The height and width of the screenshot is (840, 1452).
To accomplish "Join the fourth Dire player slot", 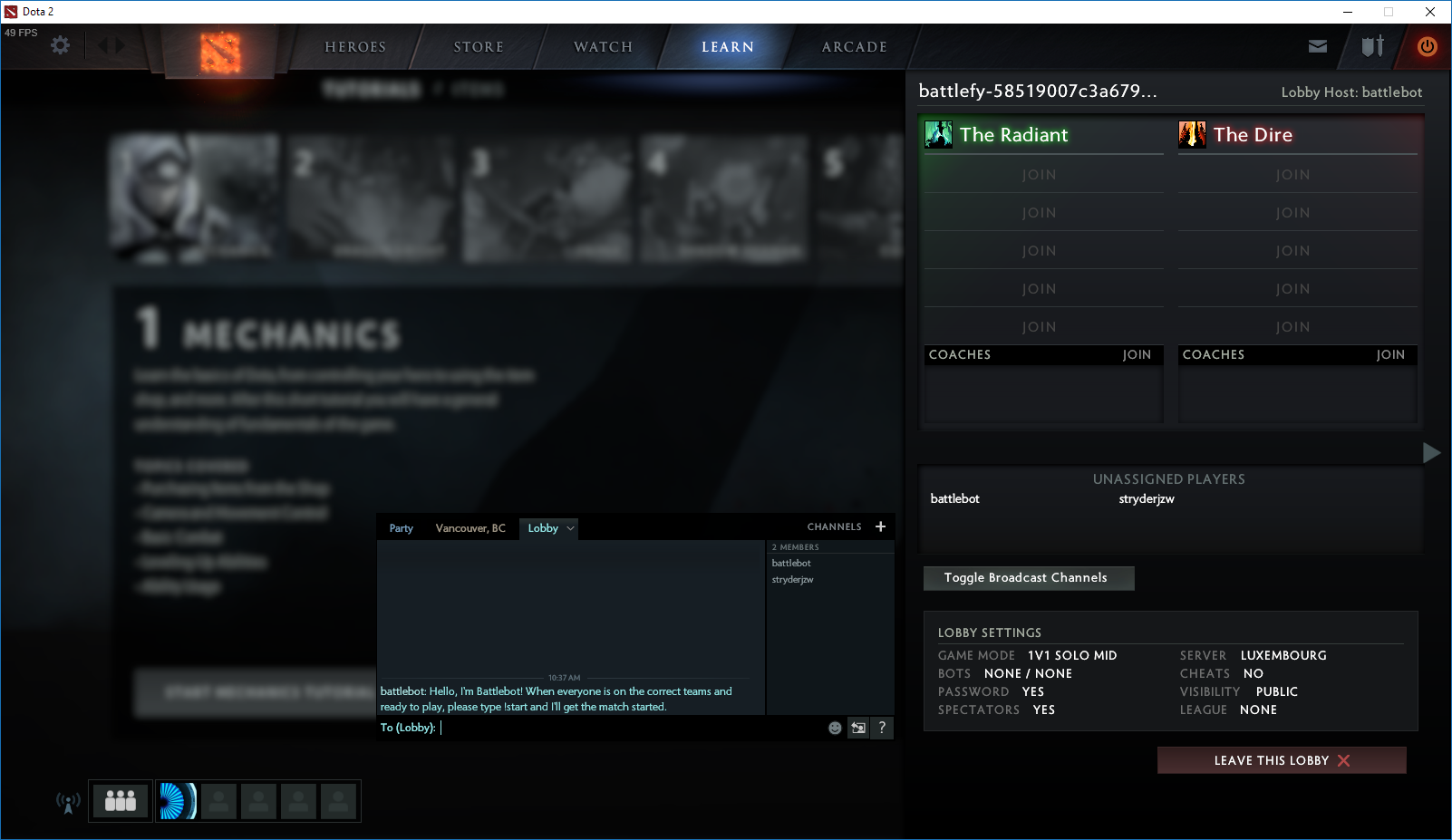I will (1297, 289).
